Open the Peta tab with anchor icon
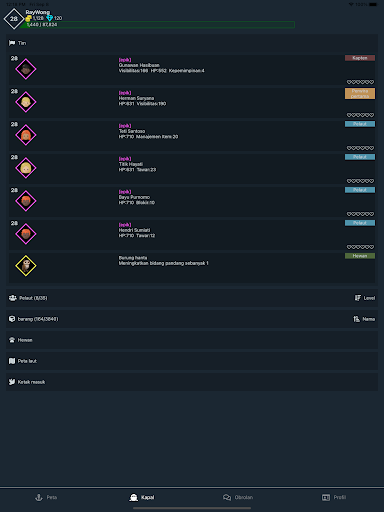This screenshot has width=384, height=512. tap(46, 497)
